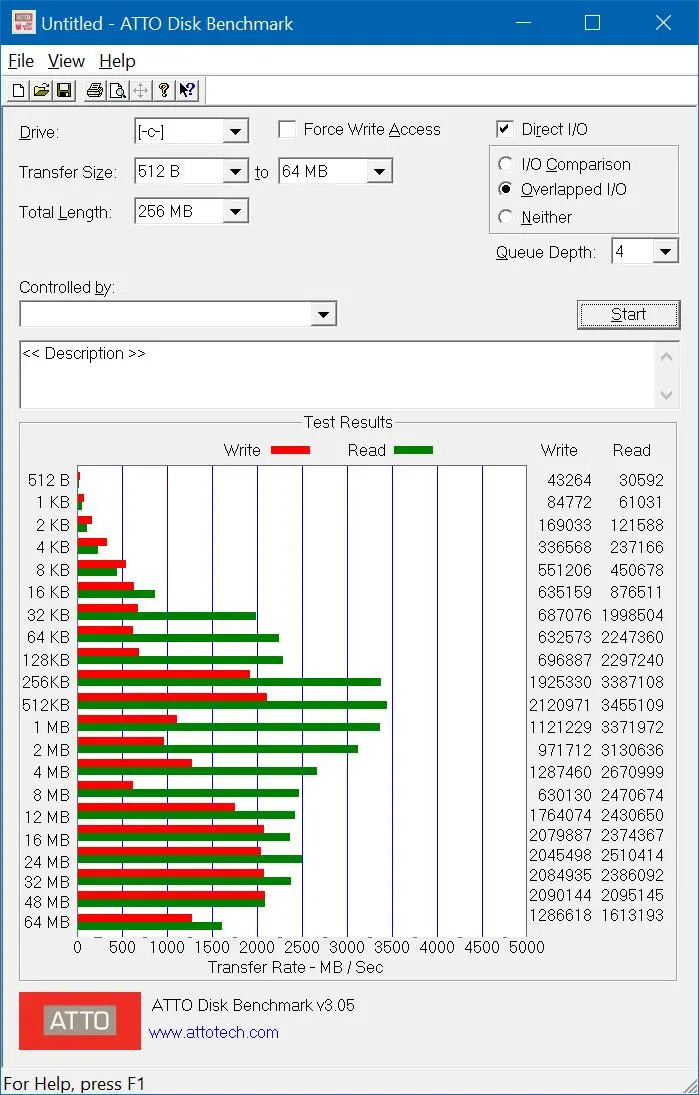
Task: Click the Print Preview toolbar icon
Action: coord(117,90)
